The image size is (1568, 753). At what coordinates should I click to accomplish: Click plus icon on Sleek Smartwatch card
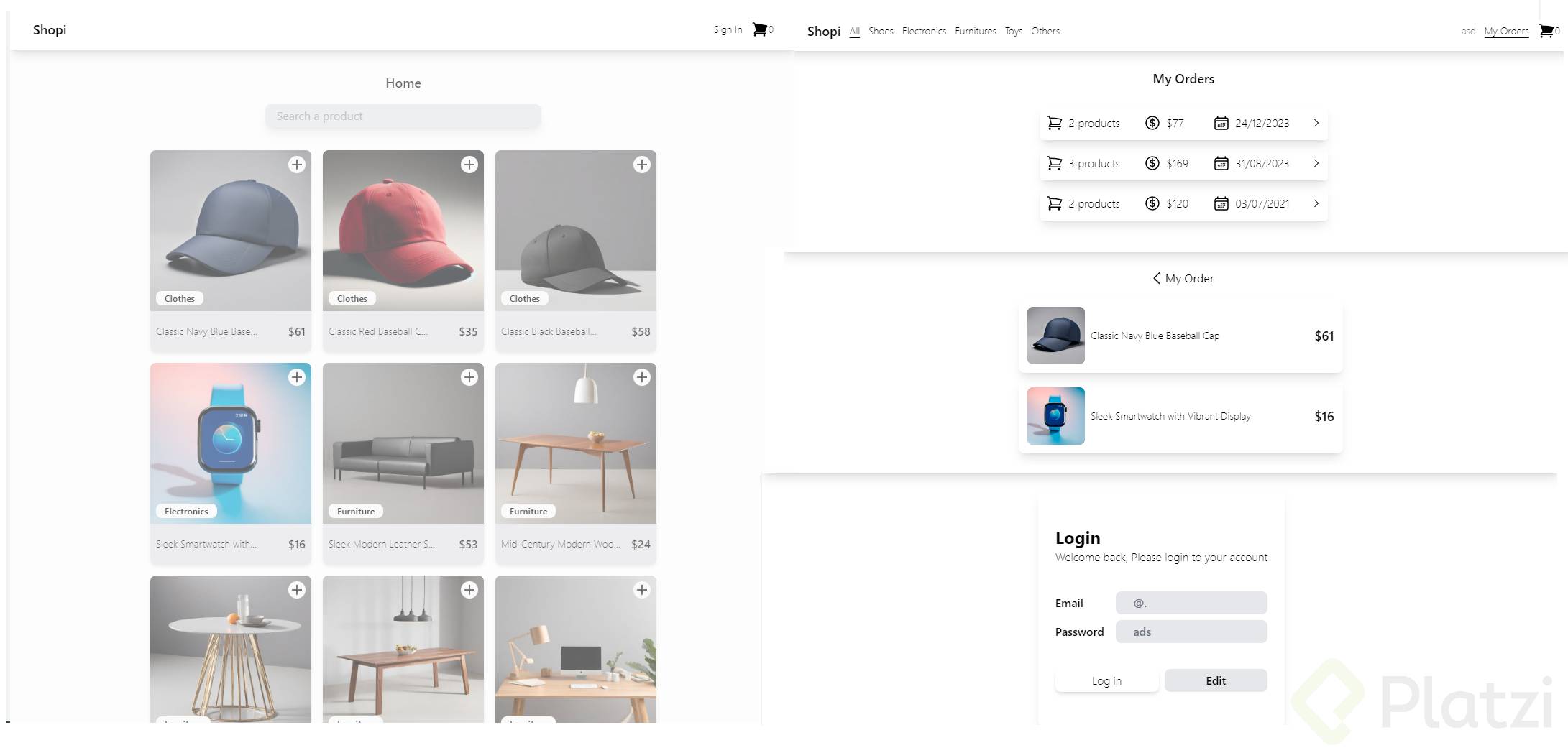[x=297, y=377]
